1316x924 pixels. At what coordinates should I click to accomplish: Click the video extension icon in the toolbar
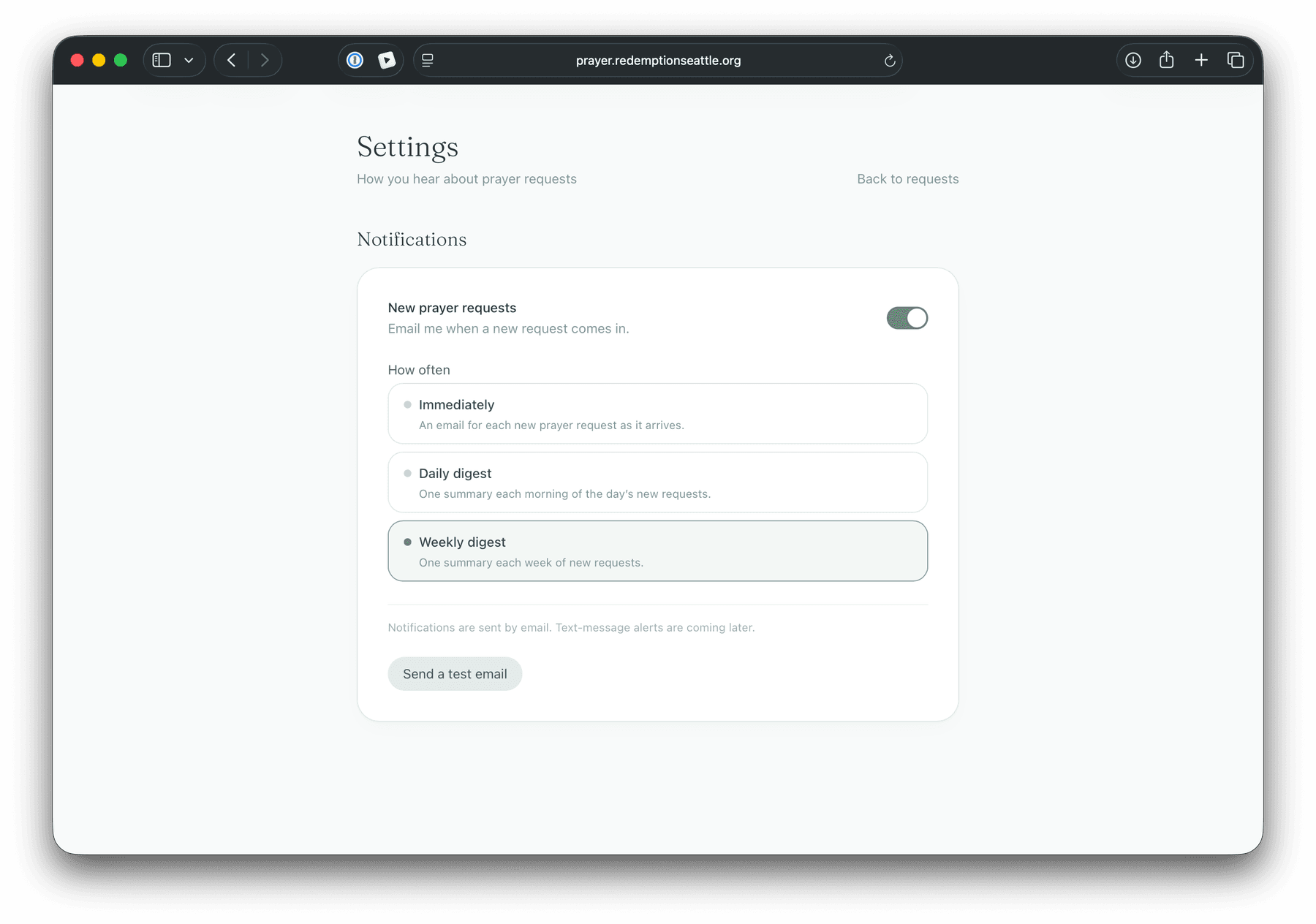click(x=387, y=60)
